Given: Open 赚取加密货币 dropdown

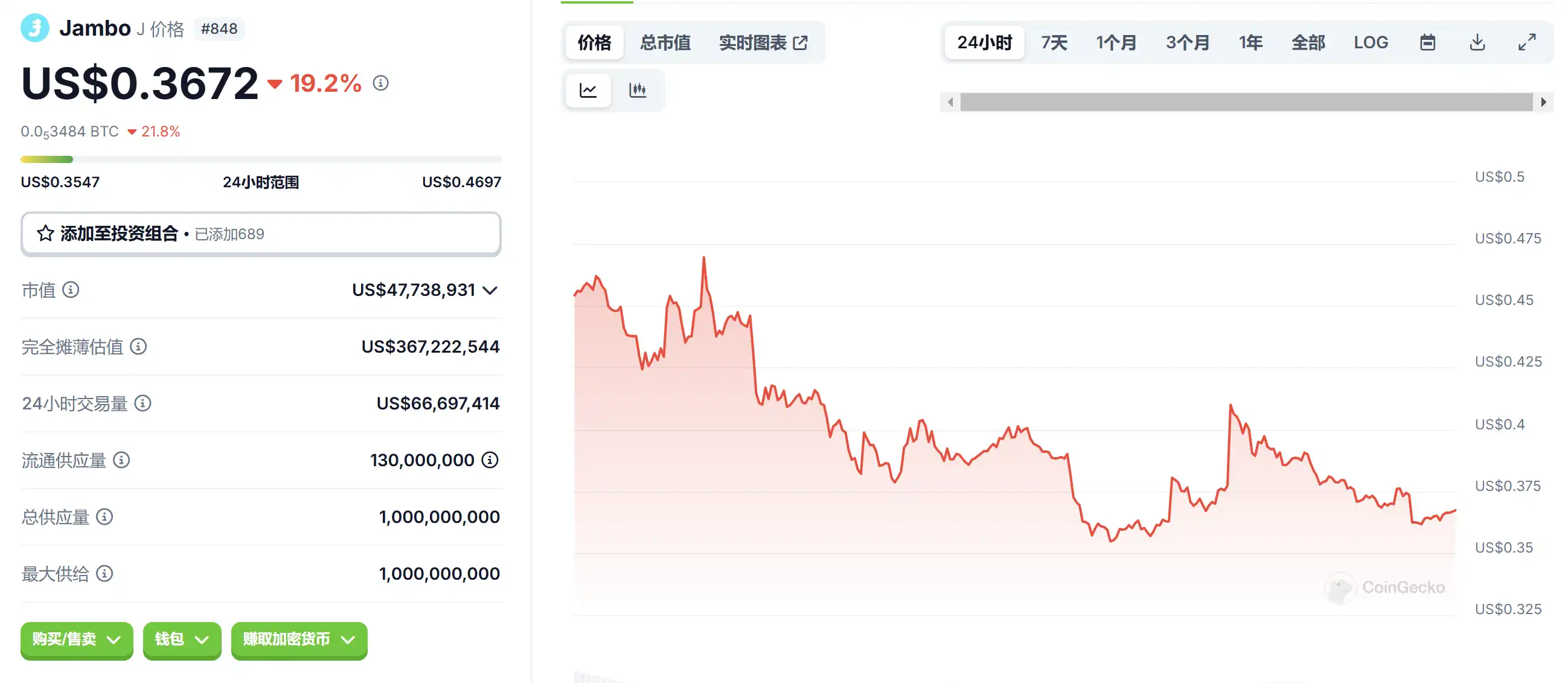Looking at the screenshot, I should [299, 640].
